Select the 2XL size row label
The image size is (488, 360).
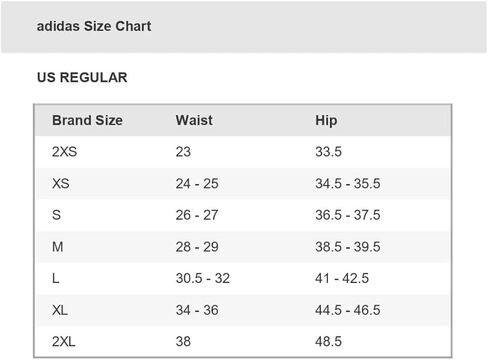click(x=64, y=341)
